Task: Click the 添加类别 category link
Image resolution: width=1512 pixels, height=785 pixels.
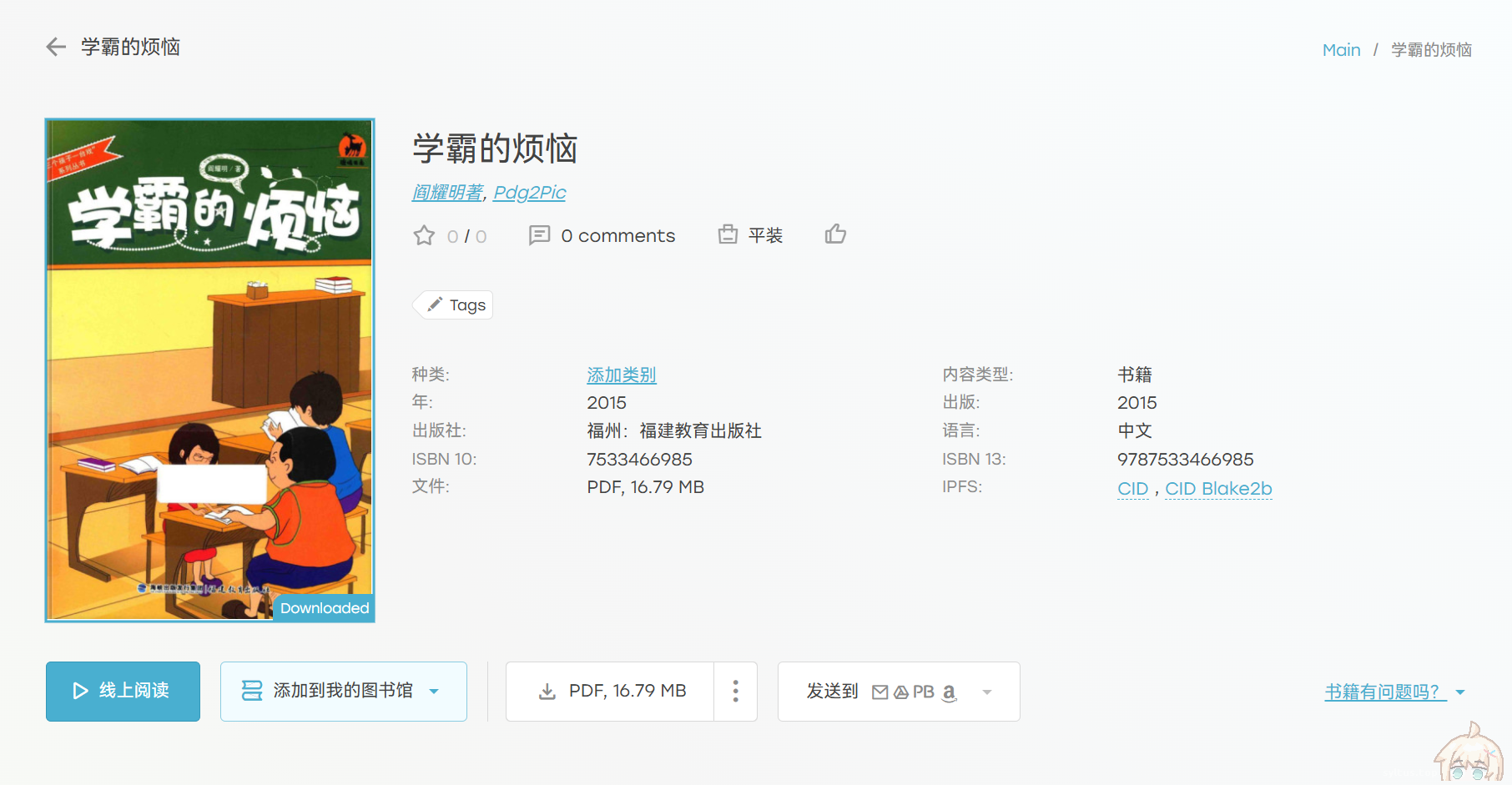Action: [x=621, y=375]
